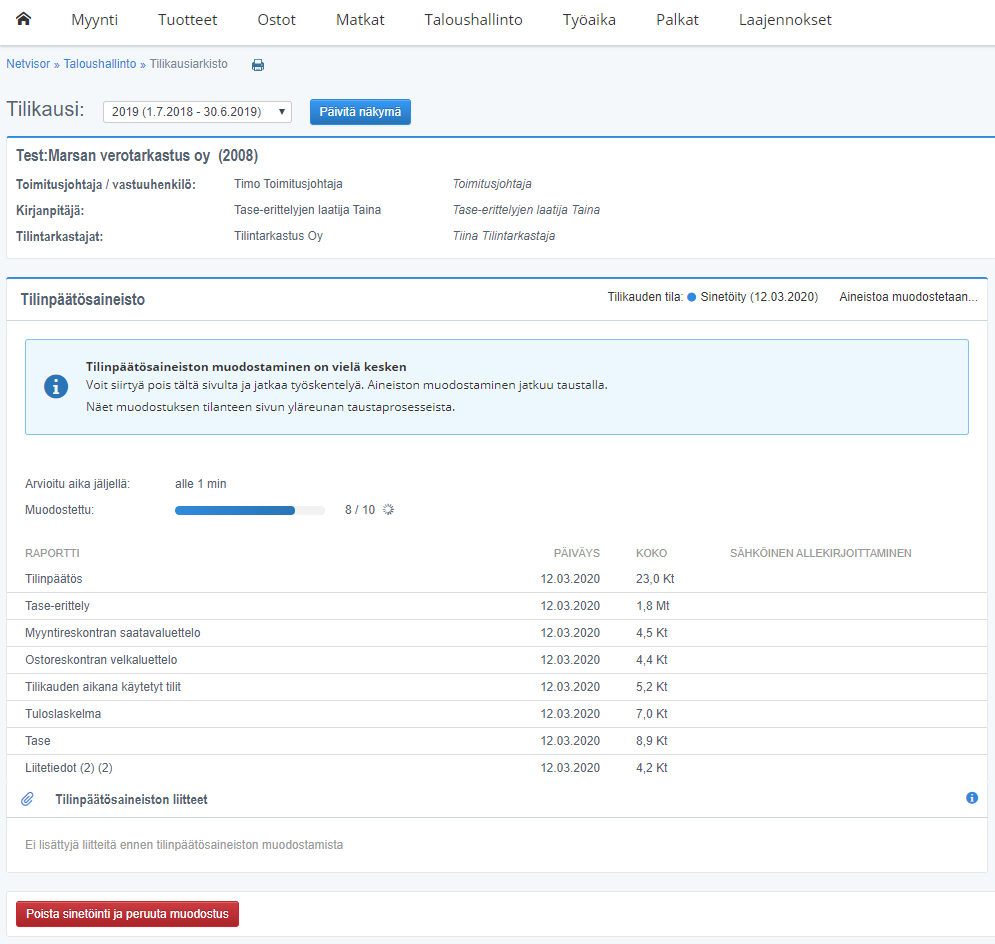Follow the Netvisor breadcrumb link
The width and height of the screenshot is (995, 944).
click(28, 64)
